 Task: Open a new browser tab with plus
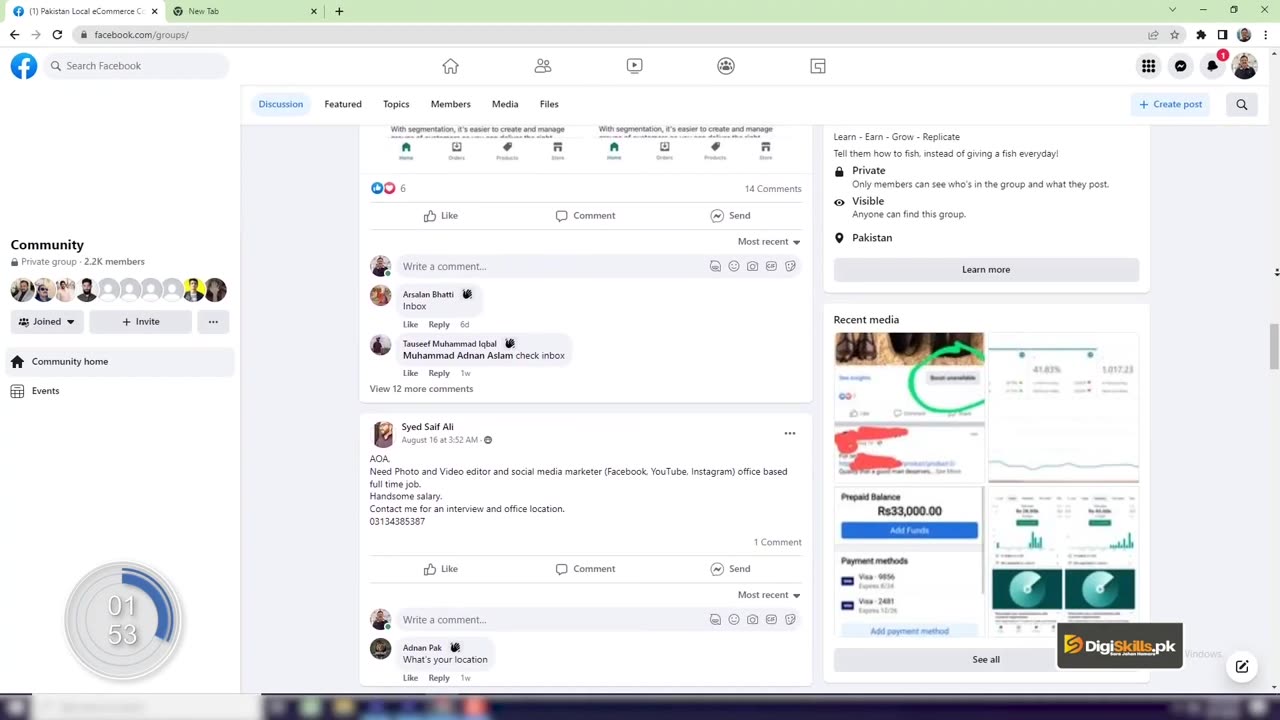pyautogui.click(x=339, y=11)
